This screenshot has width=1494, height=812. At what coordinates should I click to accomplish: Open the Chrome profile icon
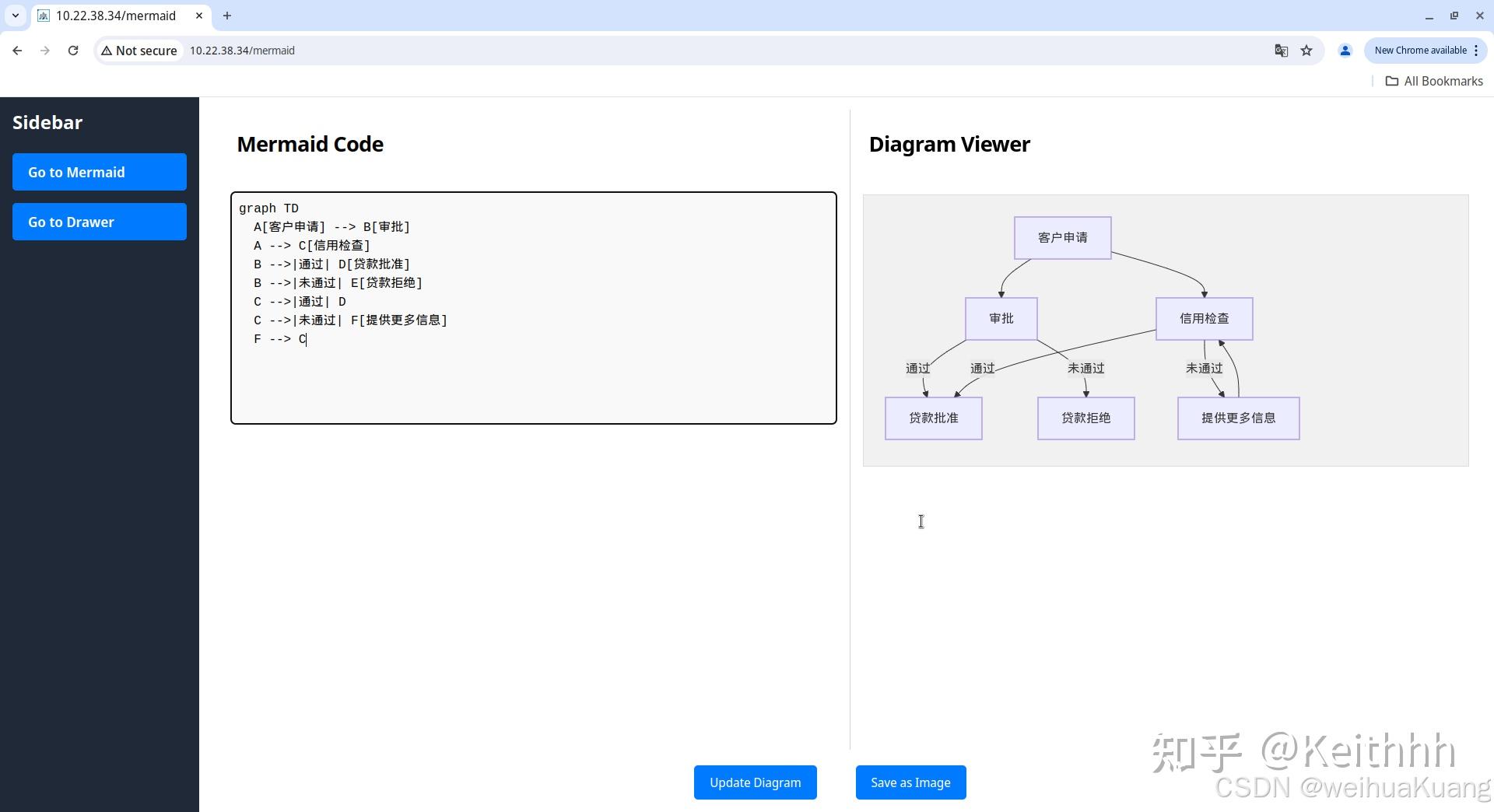tap(1345, 51)
